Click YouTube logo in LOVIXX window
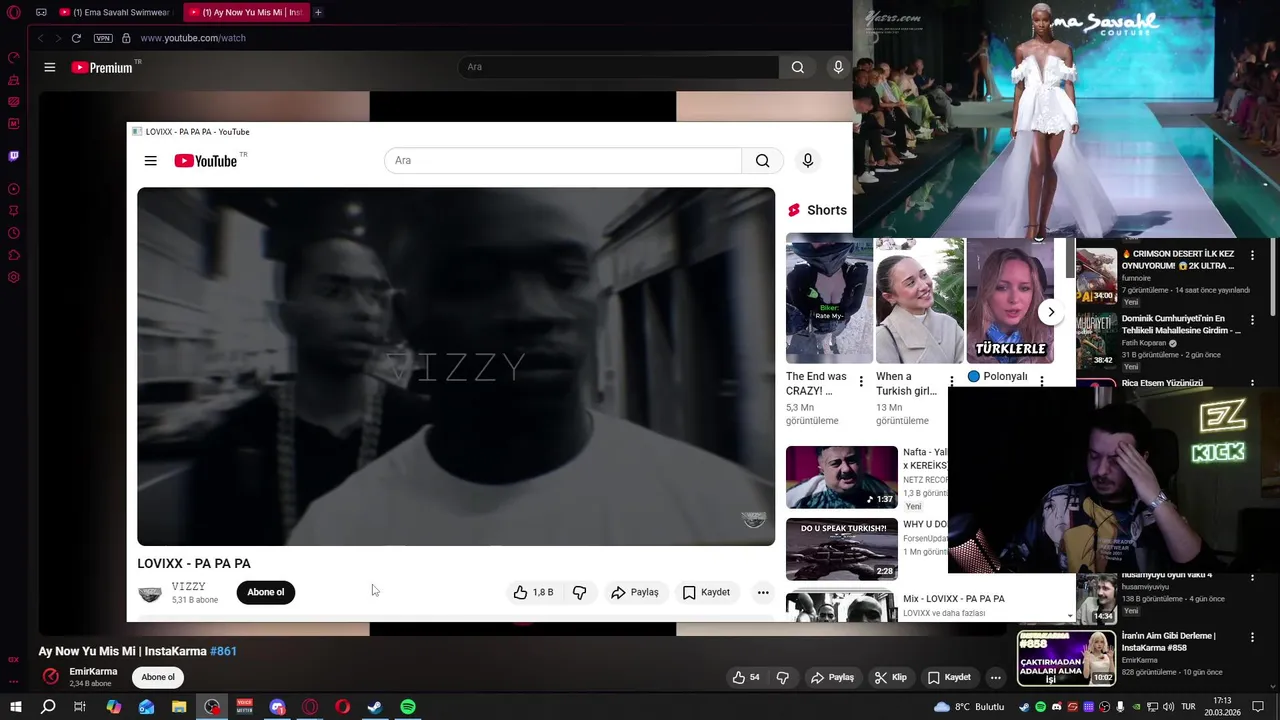This screenshot has height=720, width=1280. point(206,161)
